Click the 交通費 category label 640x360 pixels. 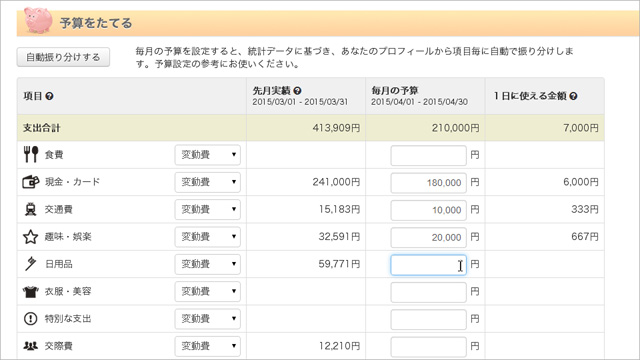click(x=59, y=209)
